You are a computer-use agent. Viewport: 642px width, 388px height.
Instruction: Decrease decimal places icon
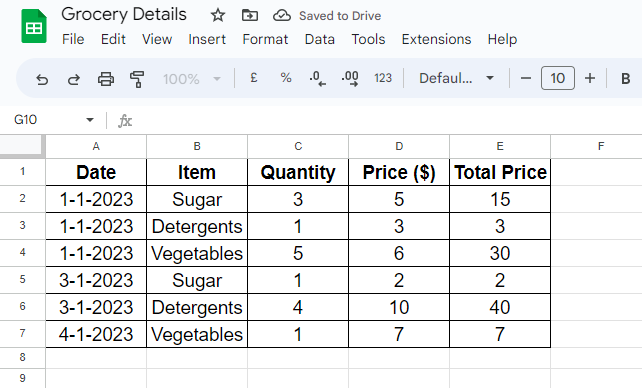(x=317, y=78)
